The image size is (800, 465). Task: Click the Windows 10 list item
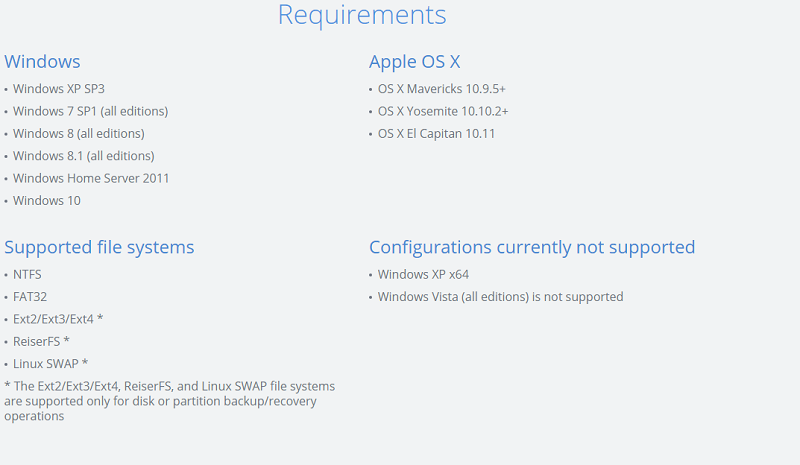(x=47, y=201)
